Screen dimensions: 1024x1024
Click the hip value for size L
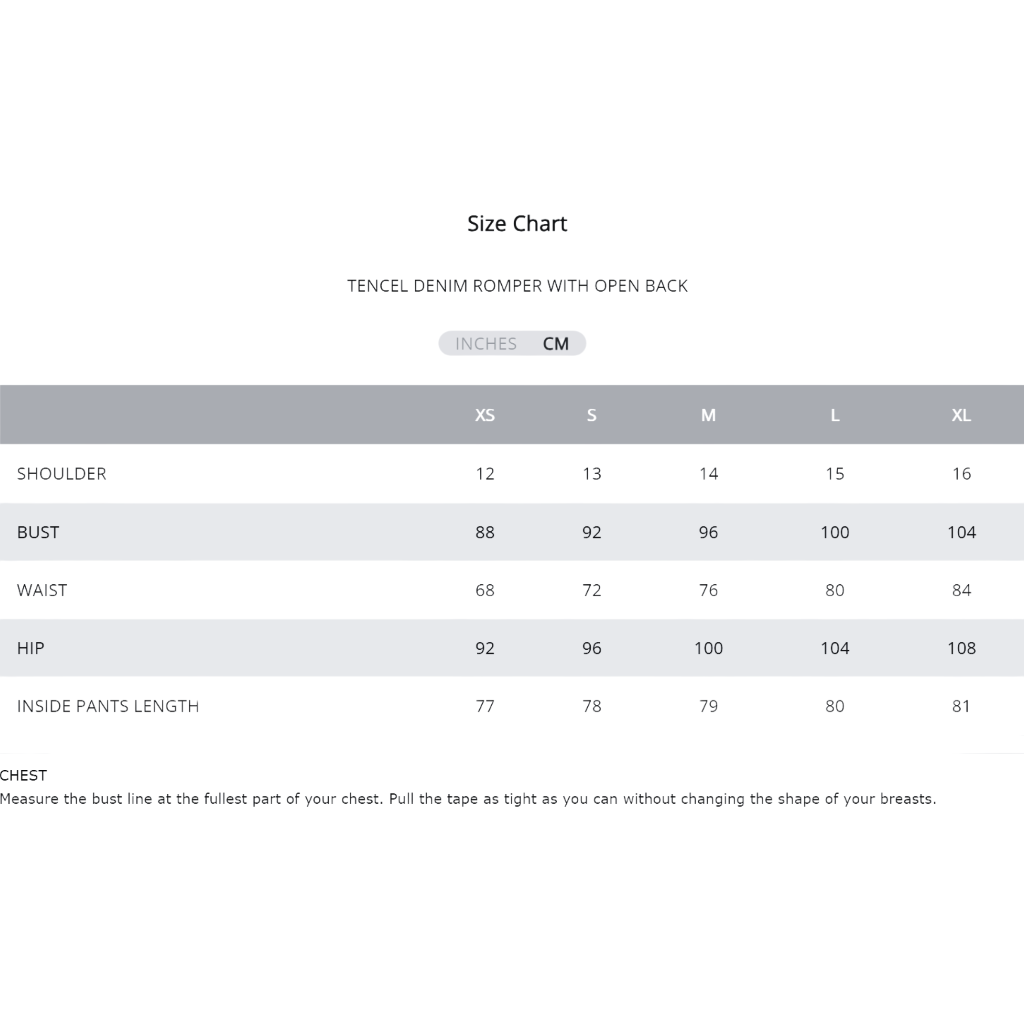coord(835,648)
